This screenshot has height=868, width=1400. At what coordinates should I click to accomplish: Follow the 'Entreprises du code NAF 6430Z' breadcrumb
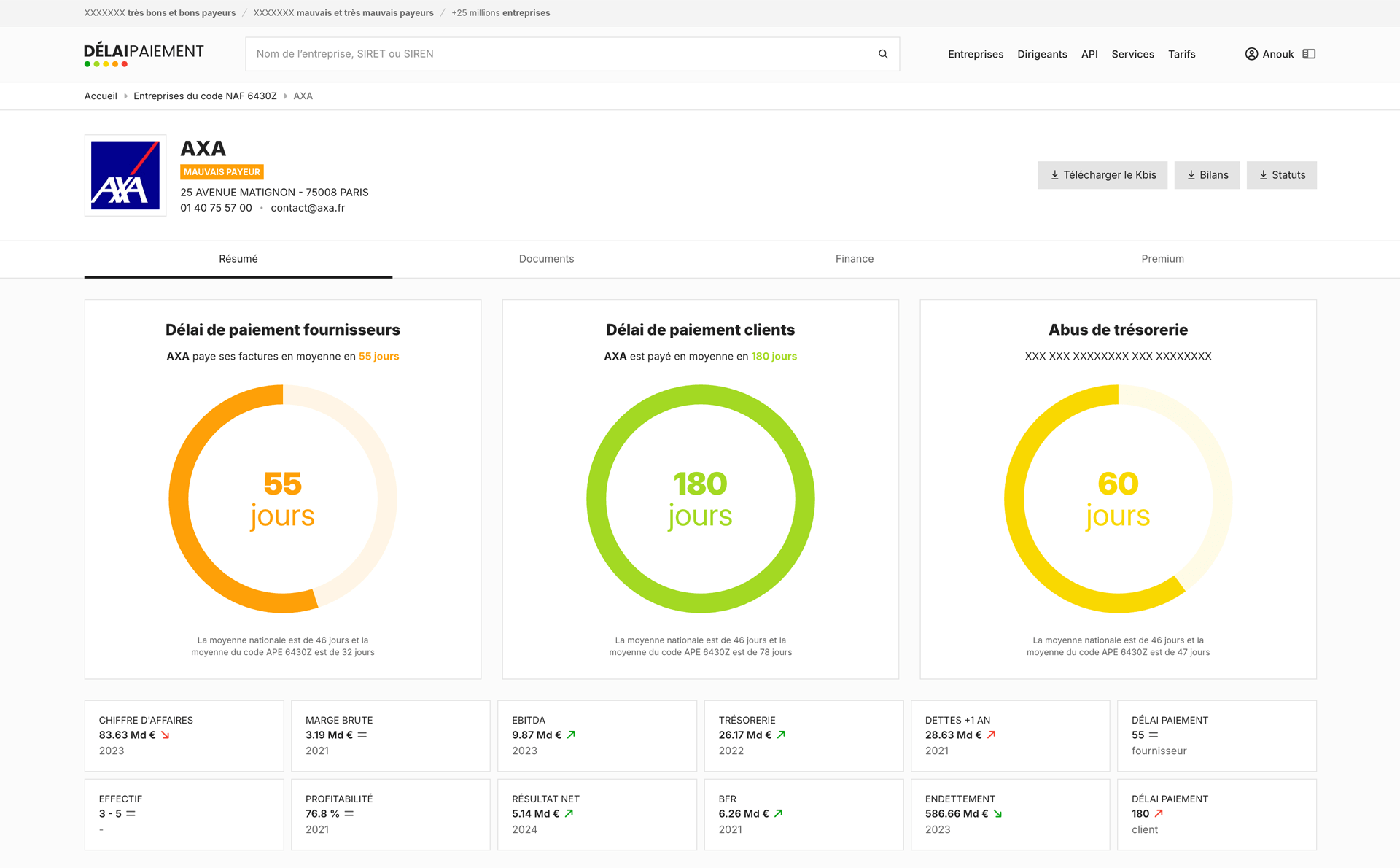[x=205, y=96]
